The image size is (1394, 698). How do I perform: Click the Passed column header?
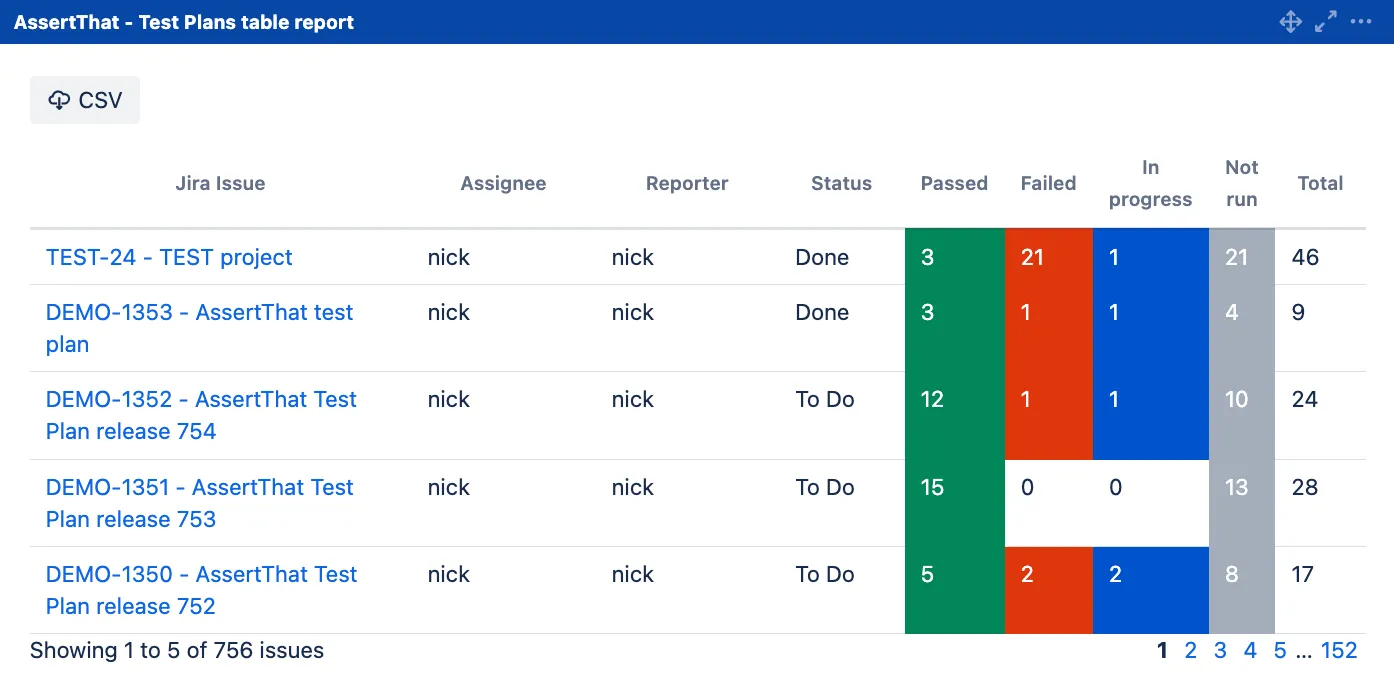tap(954, 183)
